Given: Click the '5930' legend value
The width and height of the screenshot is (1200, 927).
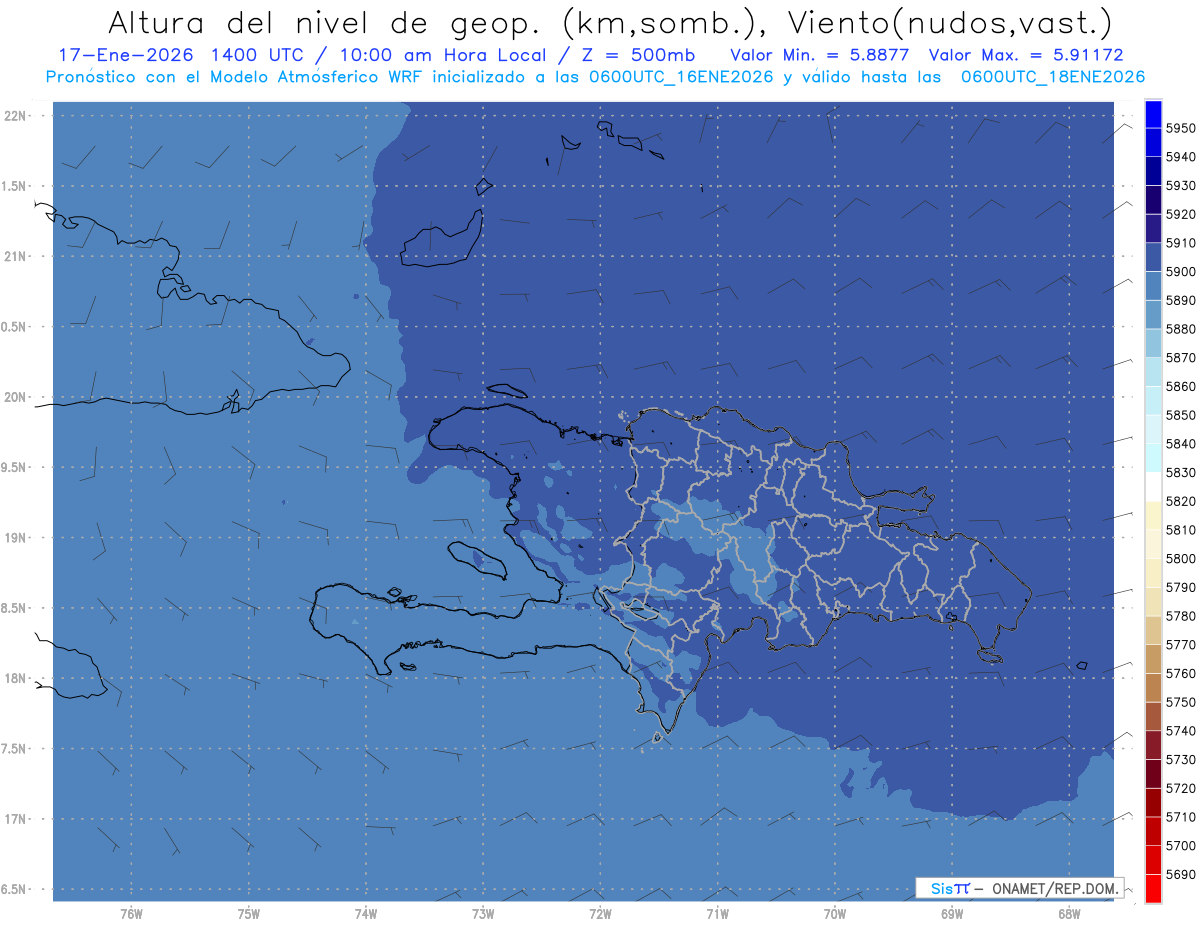Looking at the screenshot, I should click(x=1181, y=186).
